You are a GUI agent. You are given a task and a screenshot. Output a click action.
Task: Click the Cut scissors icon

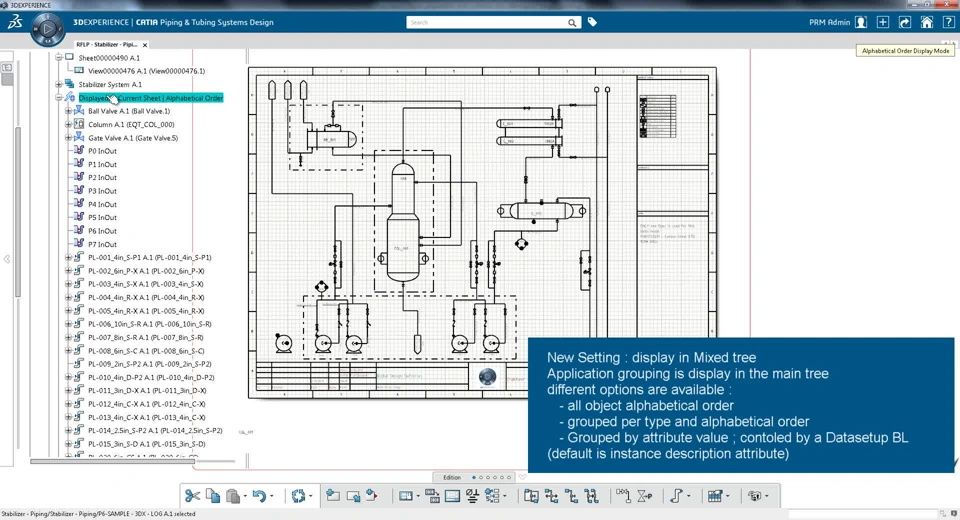192,496
